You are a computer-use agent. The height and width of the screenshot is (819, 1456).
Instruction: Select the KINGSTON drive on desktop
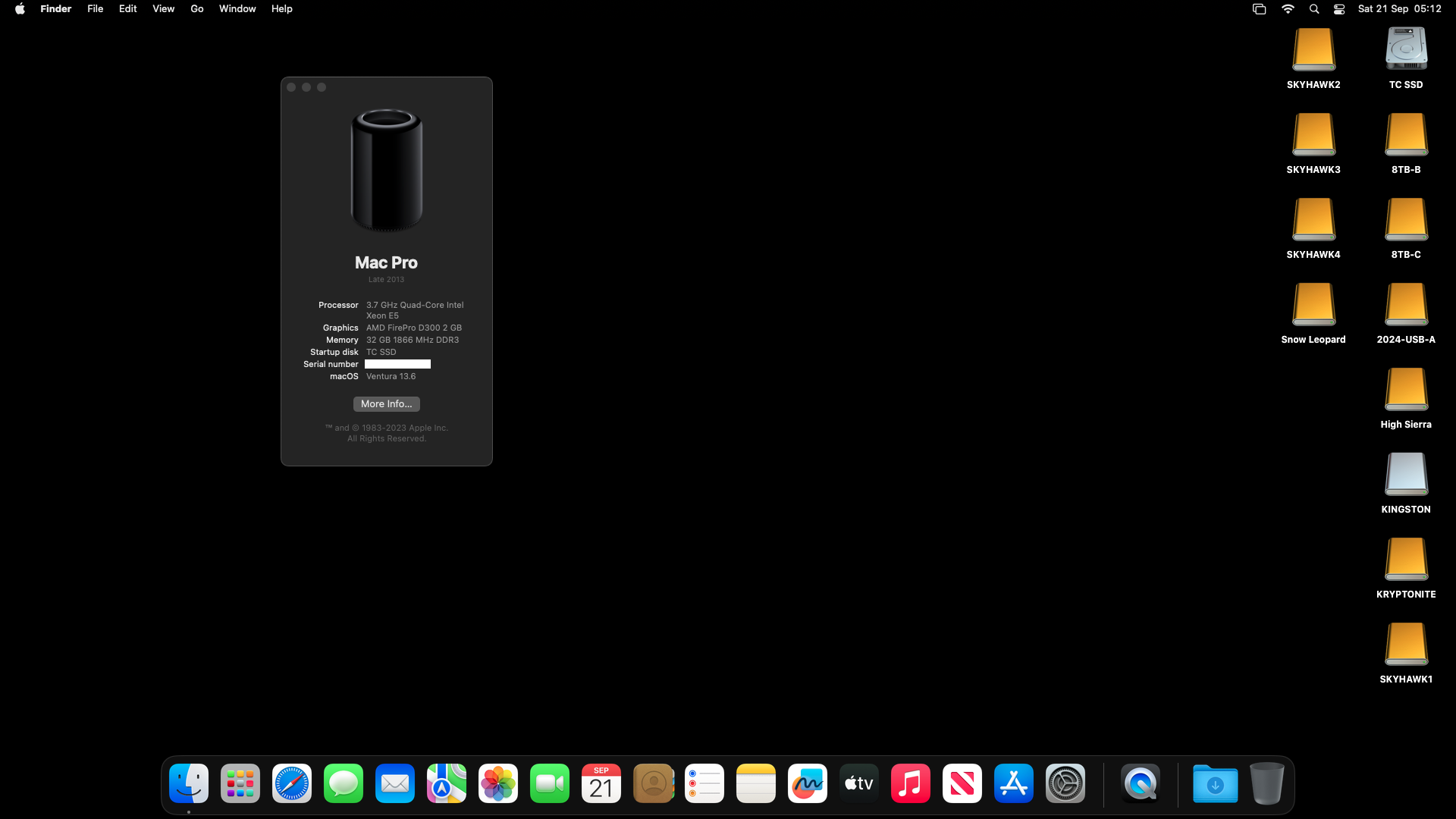coord(1406,474)
